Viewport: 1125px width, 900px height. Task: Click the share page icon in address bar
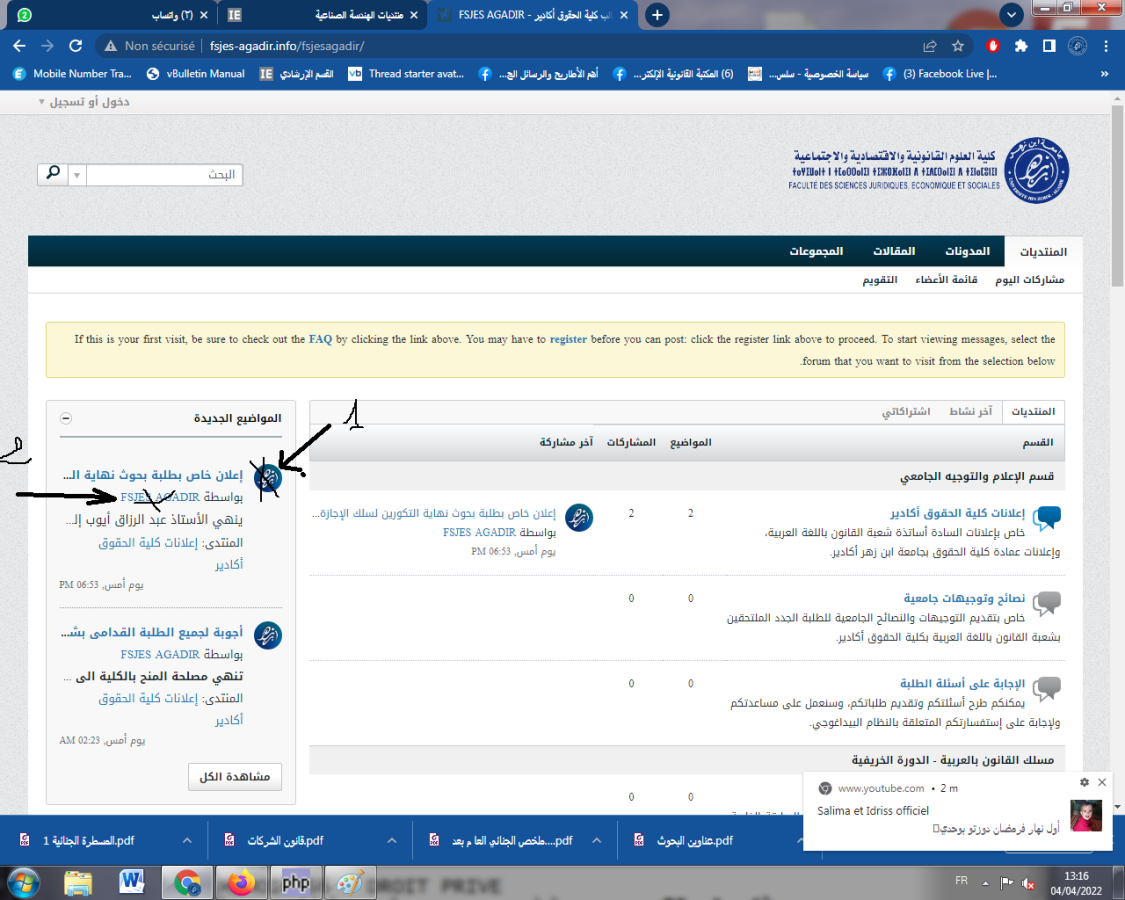[x=930, y=46]
